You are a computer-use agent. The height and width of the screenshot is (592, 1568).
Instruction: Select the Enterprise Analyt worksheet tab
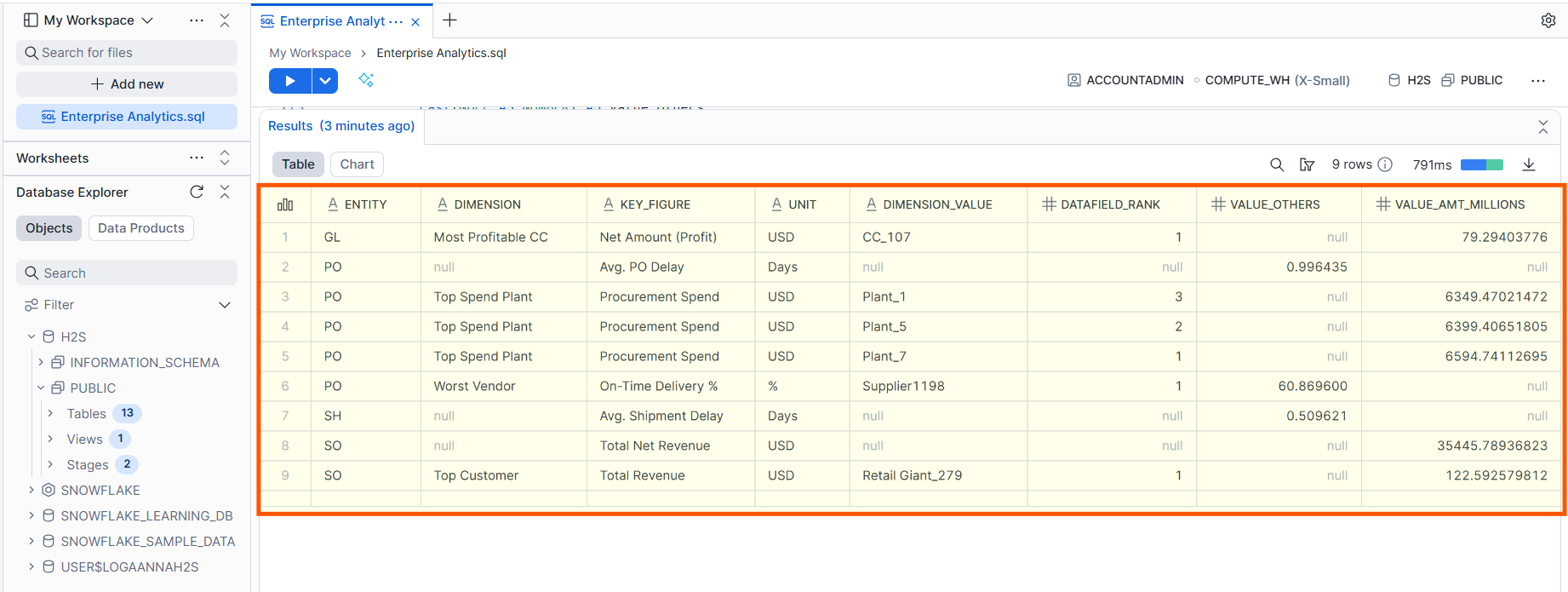coord(332,21)
